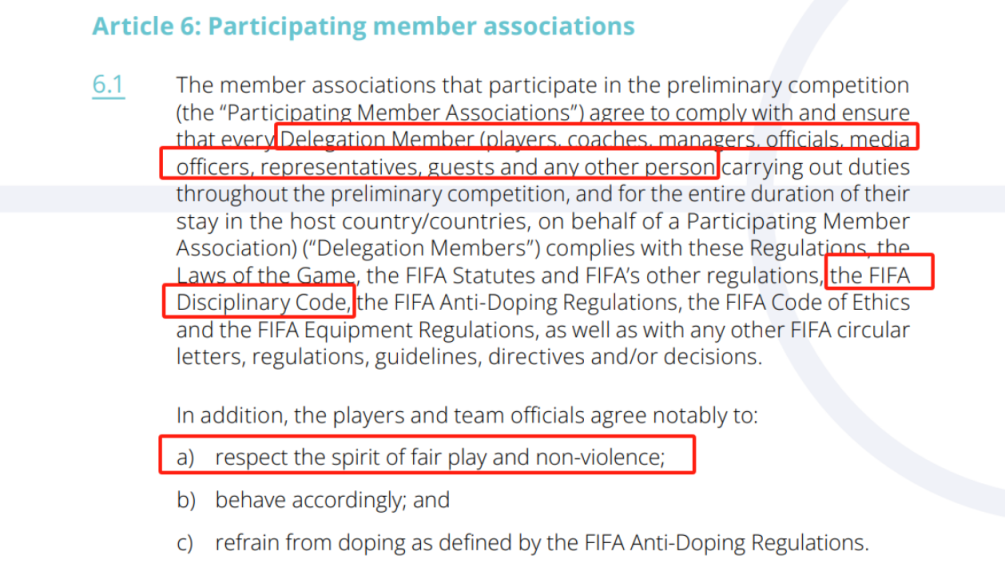Click the Article 6 heading
Viewport: 1005px width, 575px height.
363,26
